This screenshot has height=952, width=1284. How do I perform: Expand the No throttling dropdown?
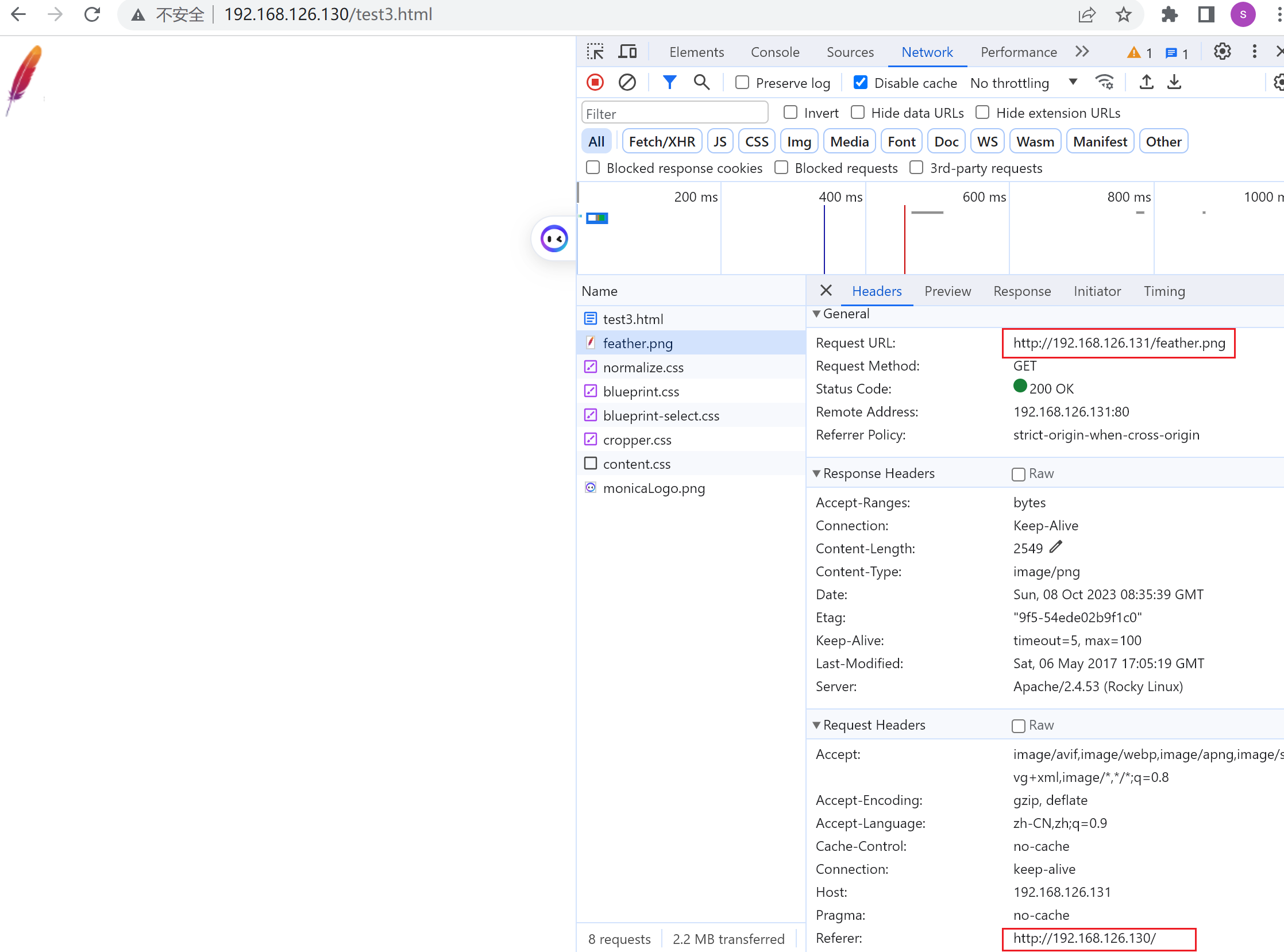pyautogui.click(x=1073, y=83)
